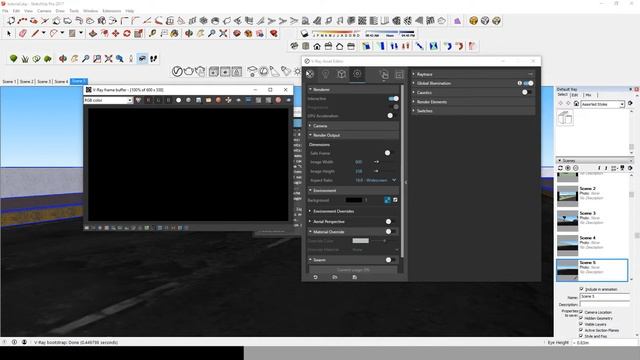Open the Lights tab bulb icon
The width and height of the screenshot is (640, 360).
[325, 74]
